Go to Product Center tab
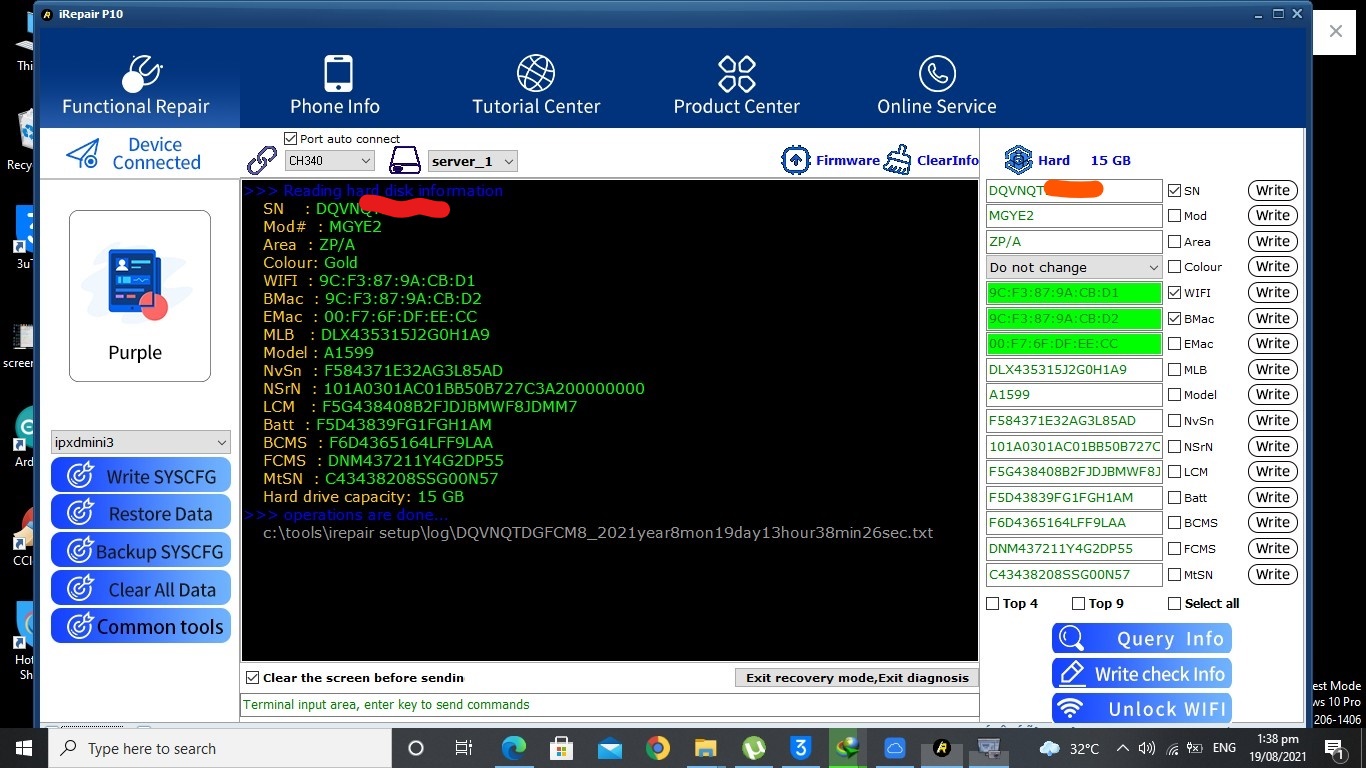The width and height of the screenshot is (1366, 768). (737, 85)
